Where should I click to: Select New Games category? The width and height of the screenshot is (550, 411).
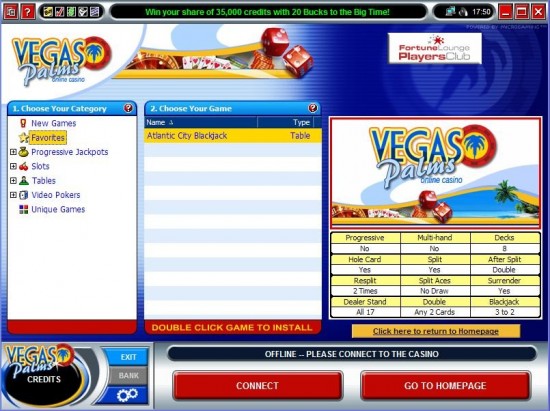coord(54,123)
